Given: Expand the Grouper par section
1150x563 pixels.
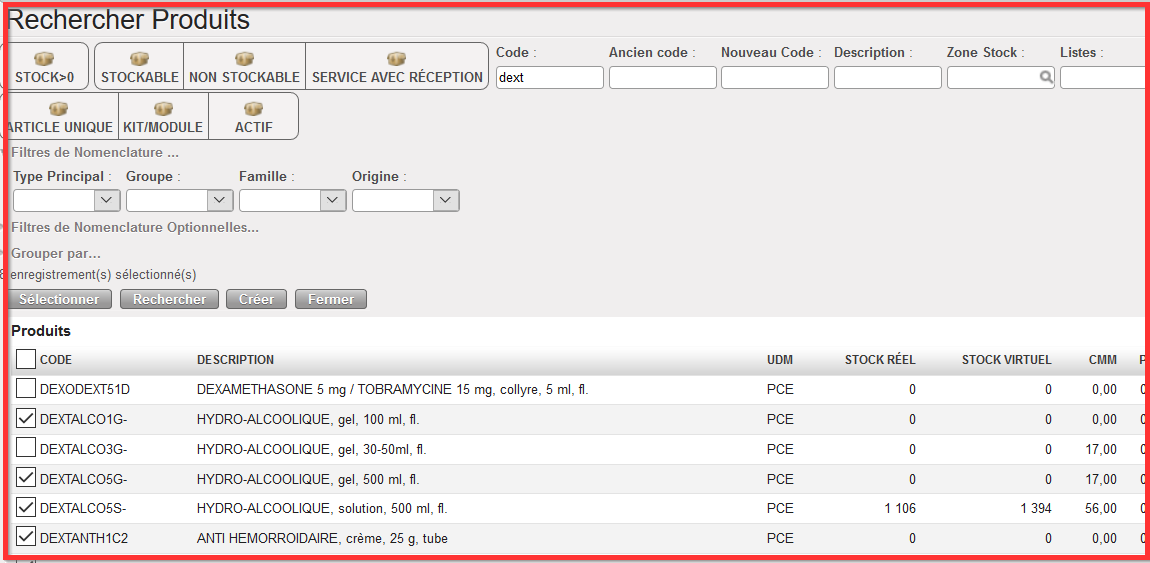Looking at the screenshot, I should 56,253.
